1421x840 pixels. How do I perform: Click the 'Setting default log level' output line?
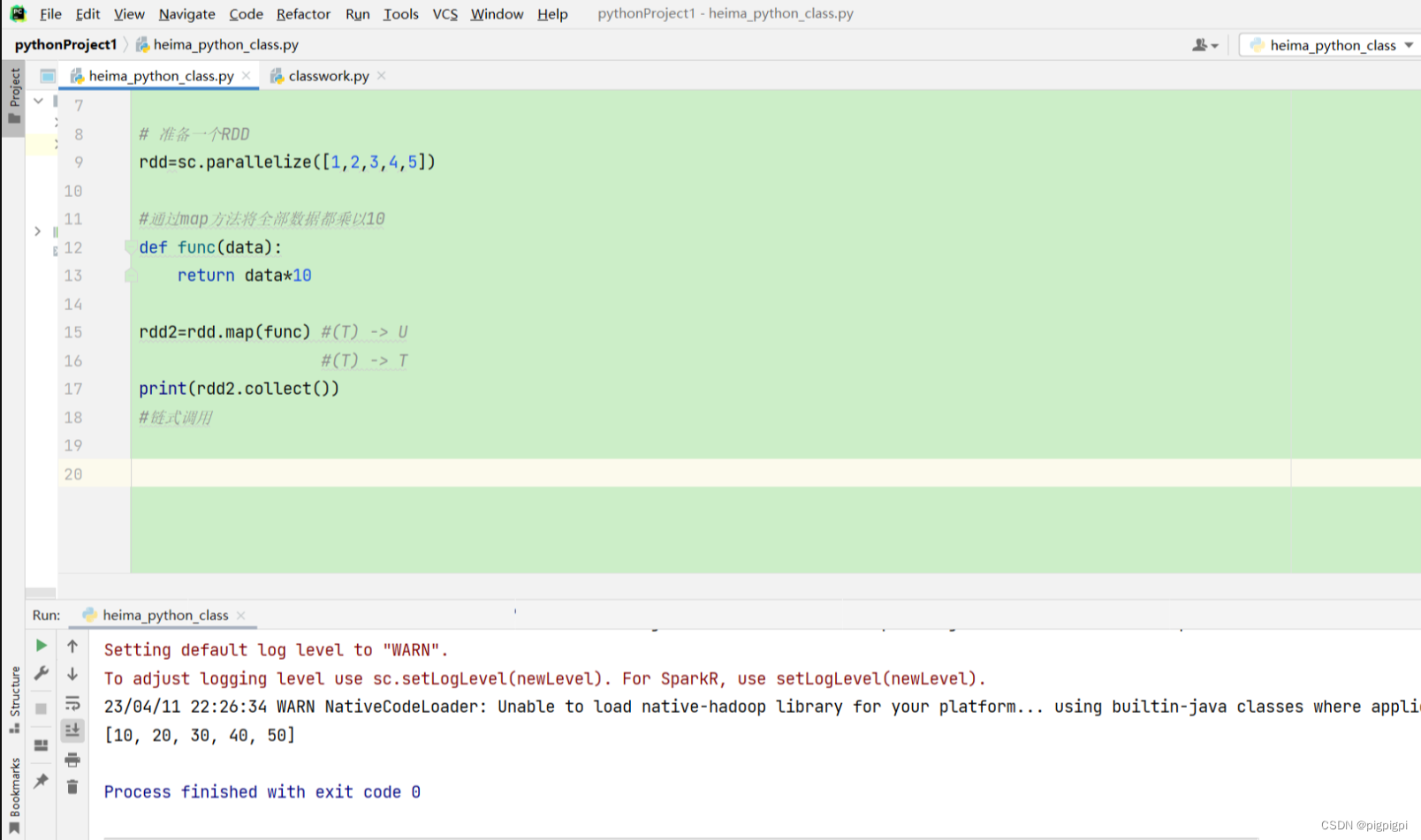coord(277,650)
